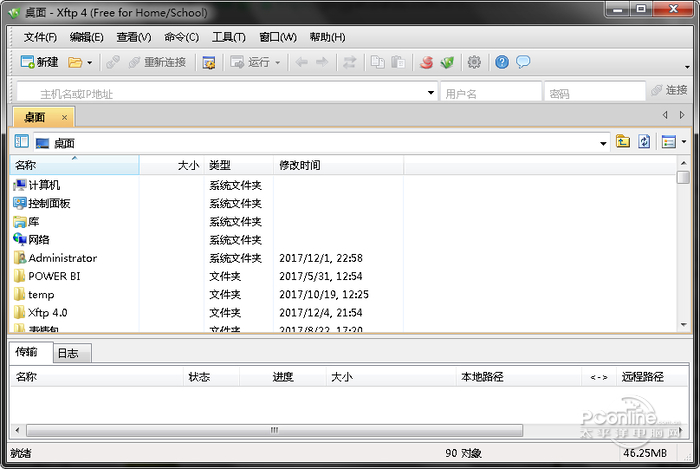
Task: Expand the host name address dropdown
Action: (x=428, y=93)
